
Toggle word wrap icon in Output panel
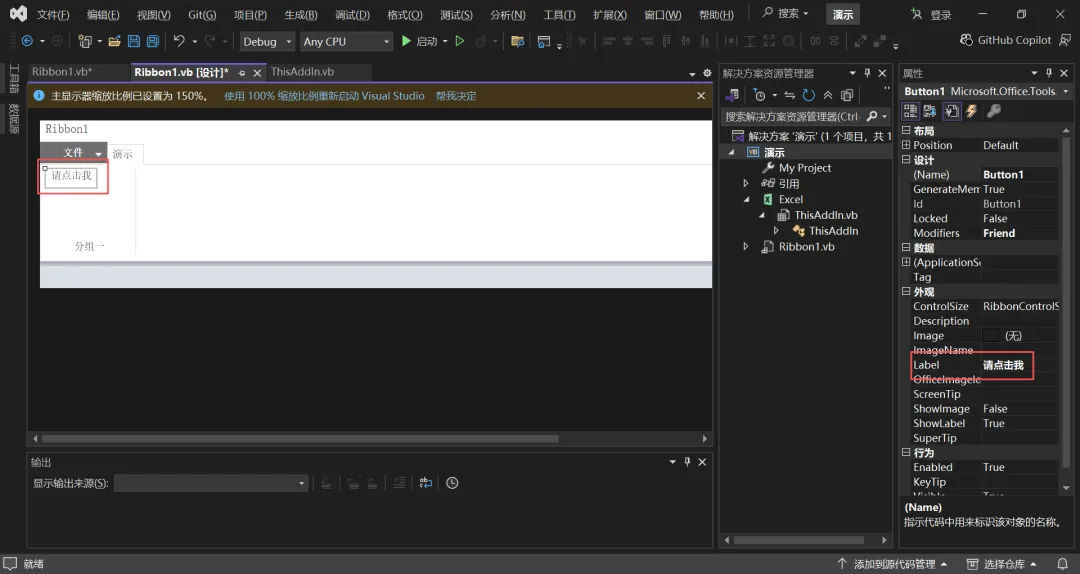pyautogui.click(x=426, y=483)
